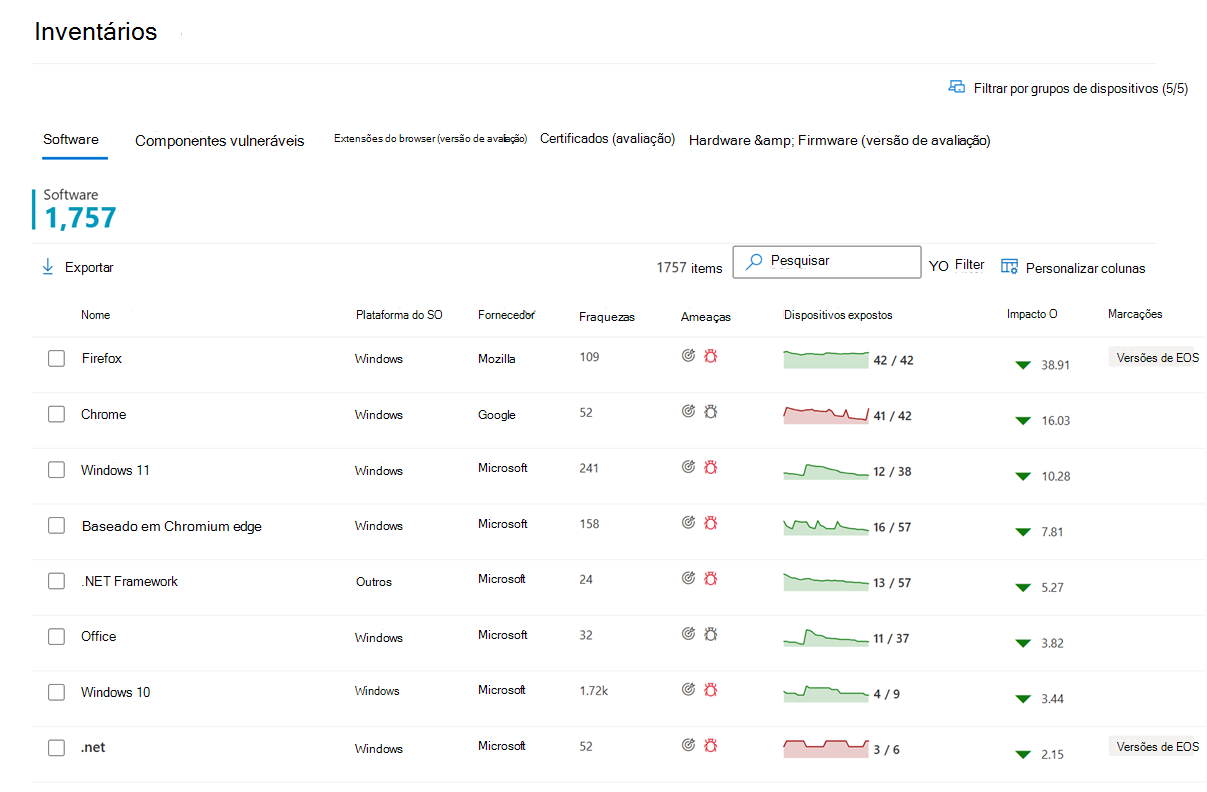Click Firefox's red bug threat icon
The width and height of the screenshot is (1207, 792).
pos(711,355)
